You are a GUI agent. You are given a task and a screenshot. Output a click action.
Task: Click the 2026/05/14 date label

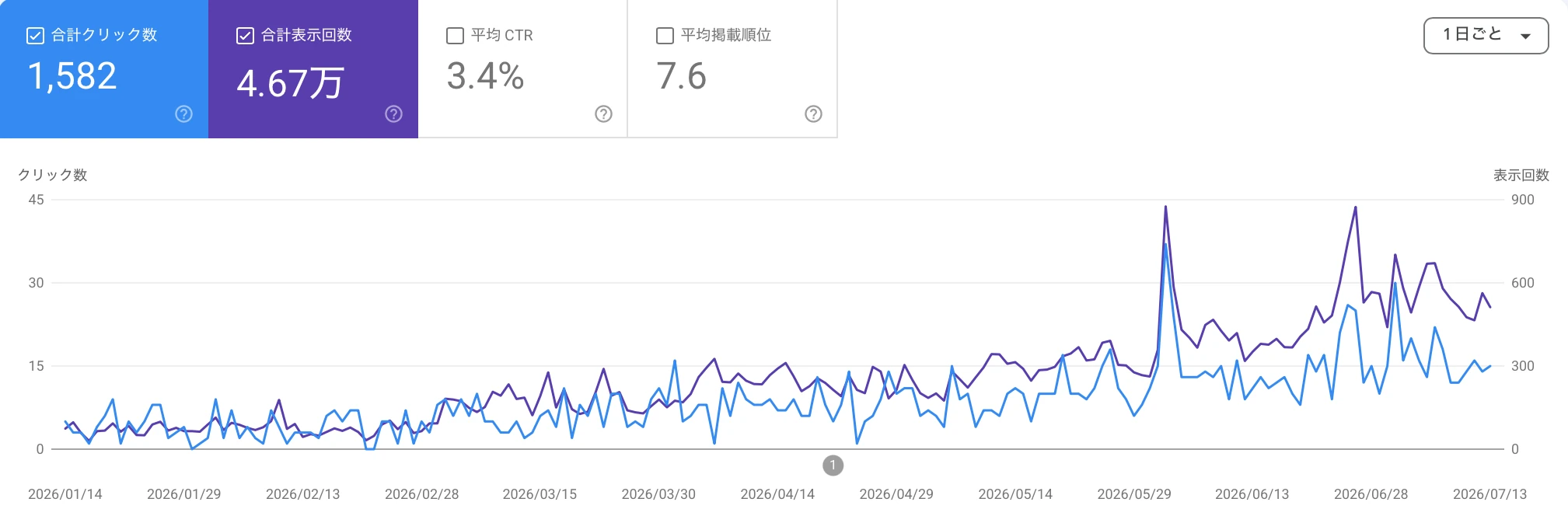pyautogui.click(x=1015, y=494)
